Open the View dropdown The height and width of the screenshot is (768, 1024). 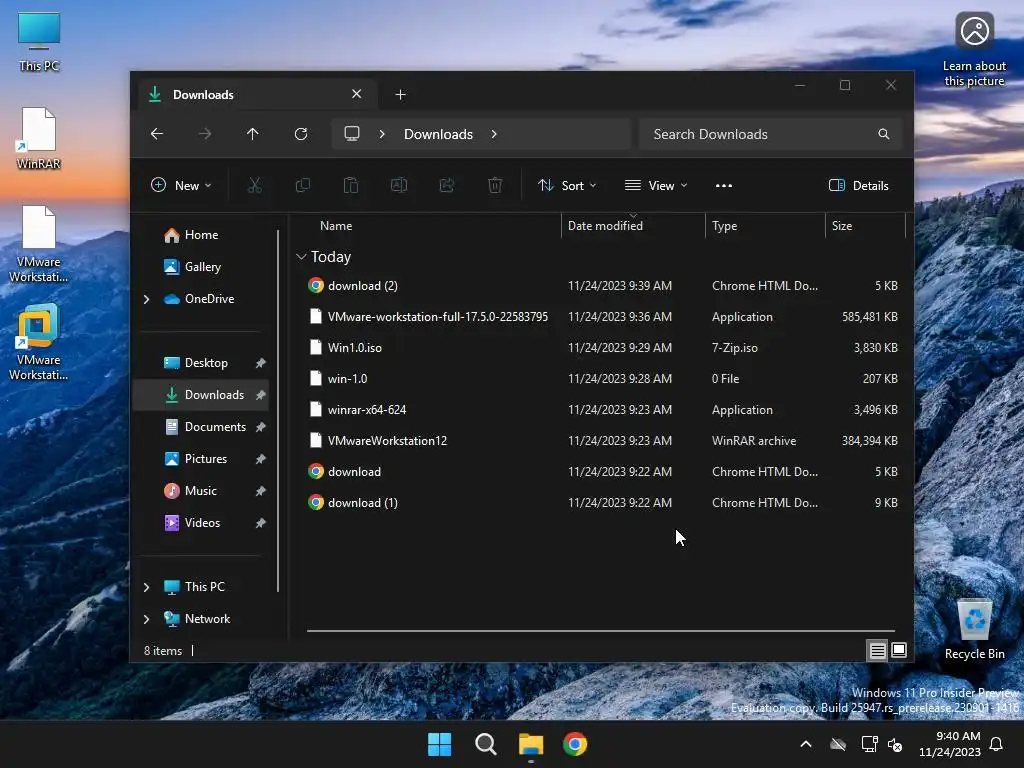[656, 185]
